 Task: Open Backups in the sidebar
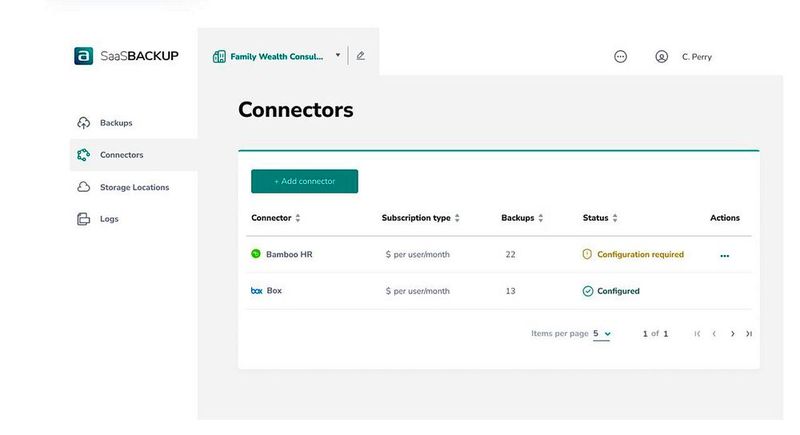[116, 123]
